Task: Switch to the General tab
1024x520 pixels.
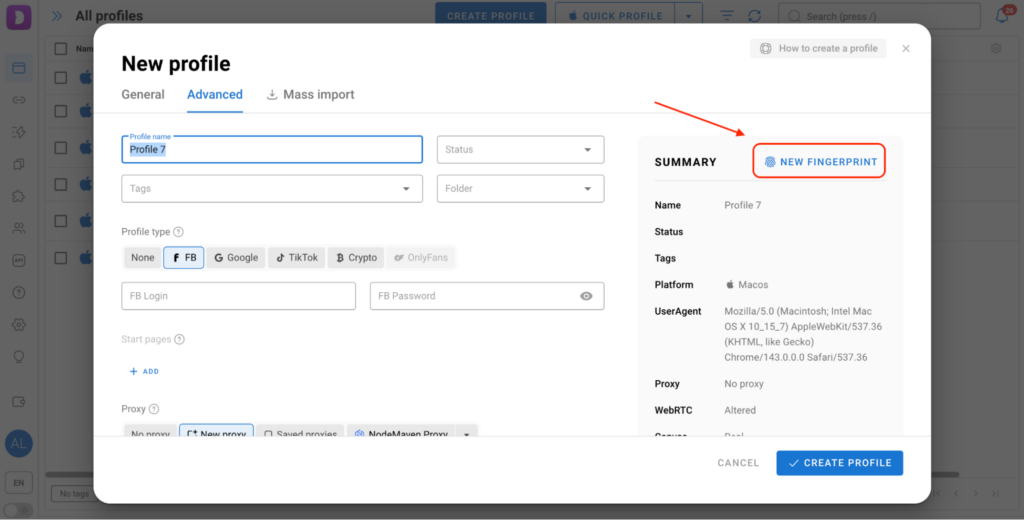Action: click(143, 95)
